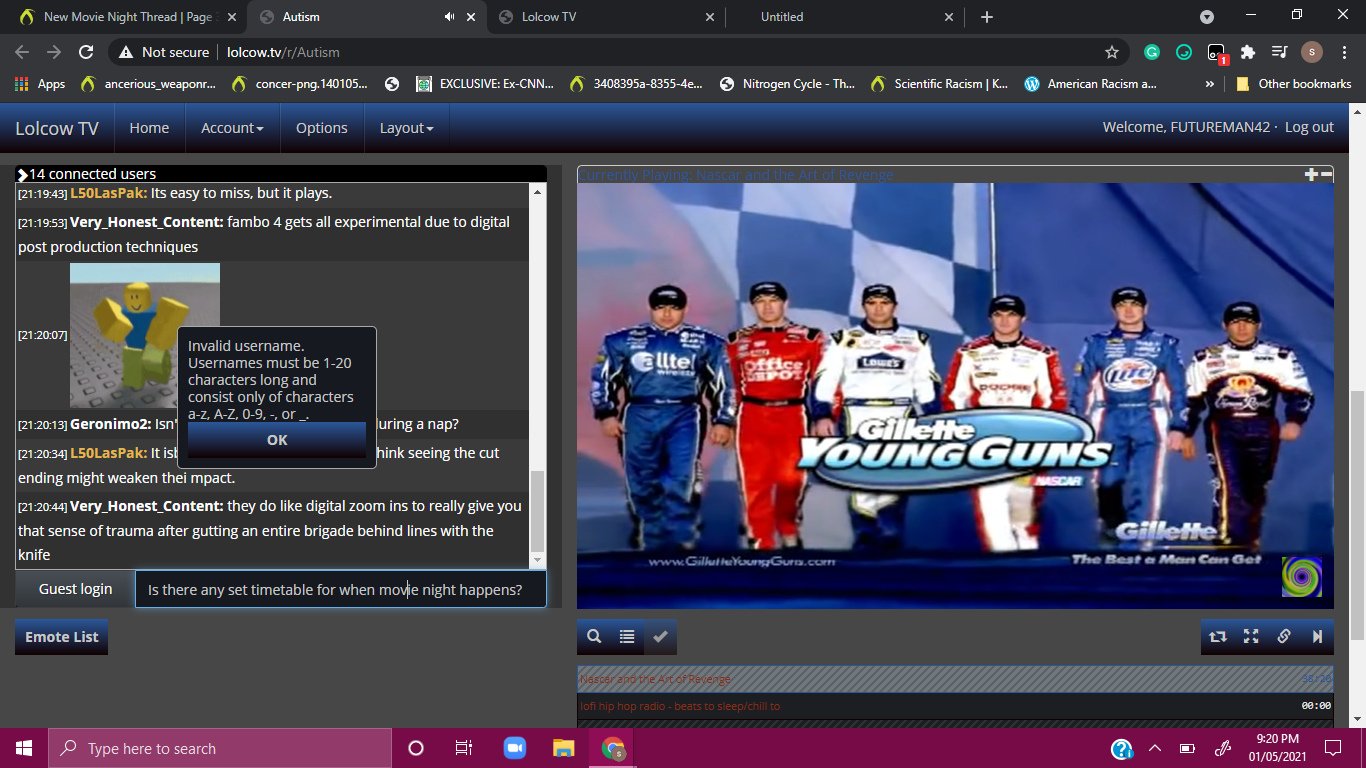Reload the current page
1366x768 pixels.
click(x=86, y=52)
